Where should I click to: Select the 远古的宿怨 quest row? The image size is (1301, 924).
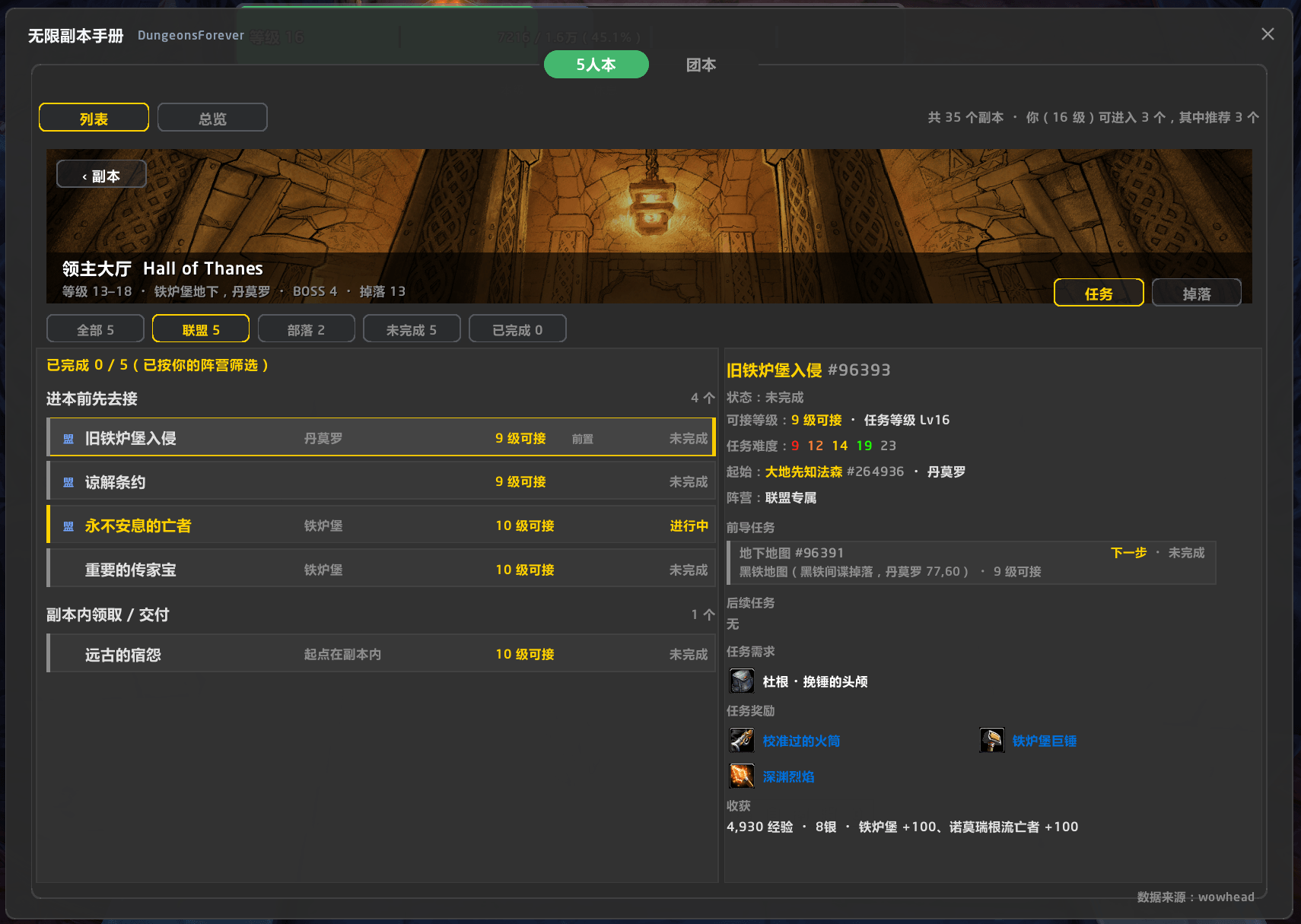tap(381, 655)
